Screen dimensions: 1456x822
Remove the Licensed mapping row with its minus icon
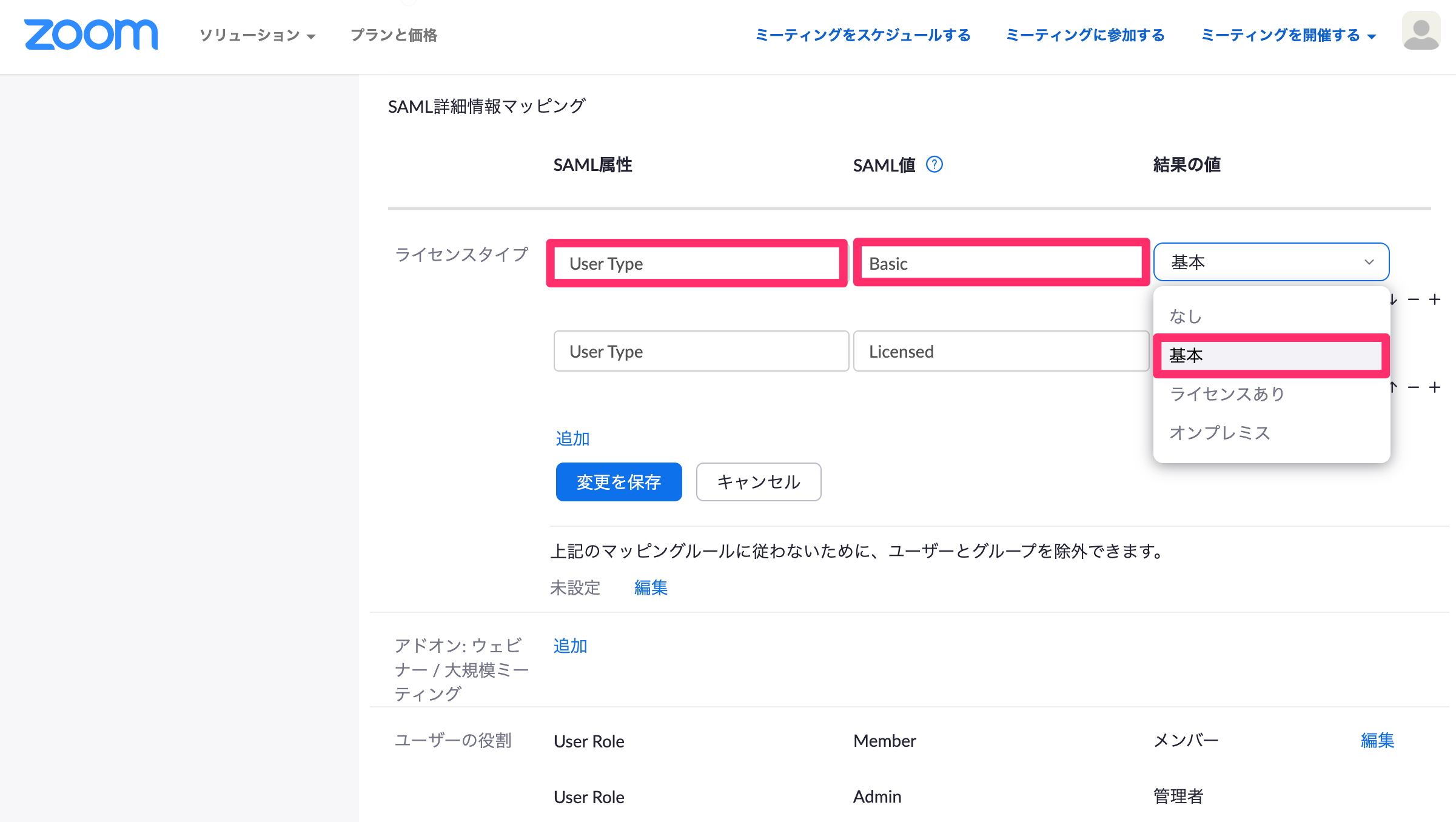pos(1414,387)
